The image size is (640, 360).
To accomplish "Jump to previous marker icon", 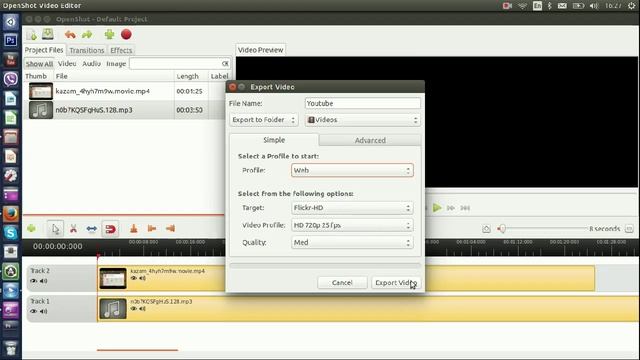I will (x=152, y=229).
